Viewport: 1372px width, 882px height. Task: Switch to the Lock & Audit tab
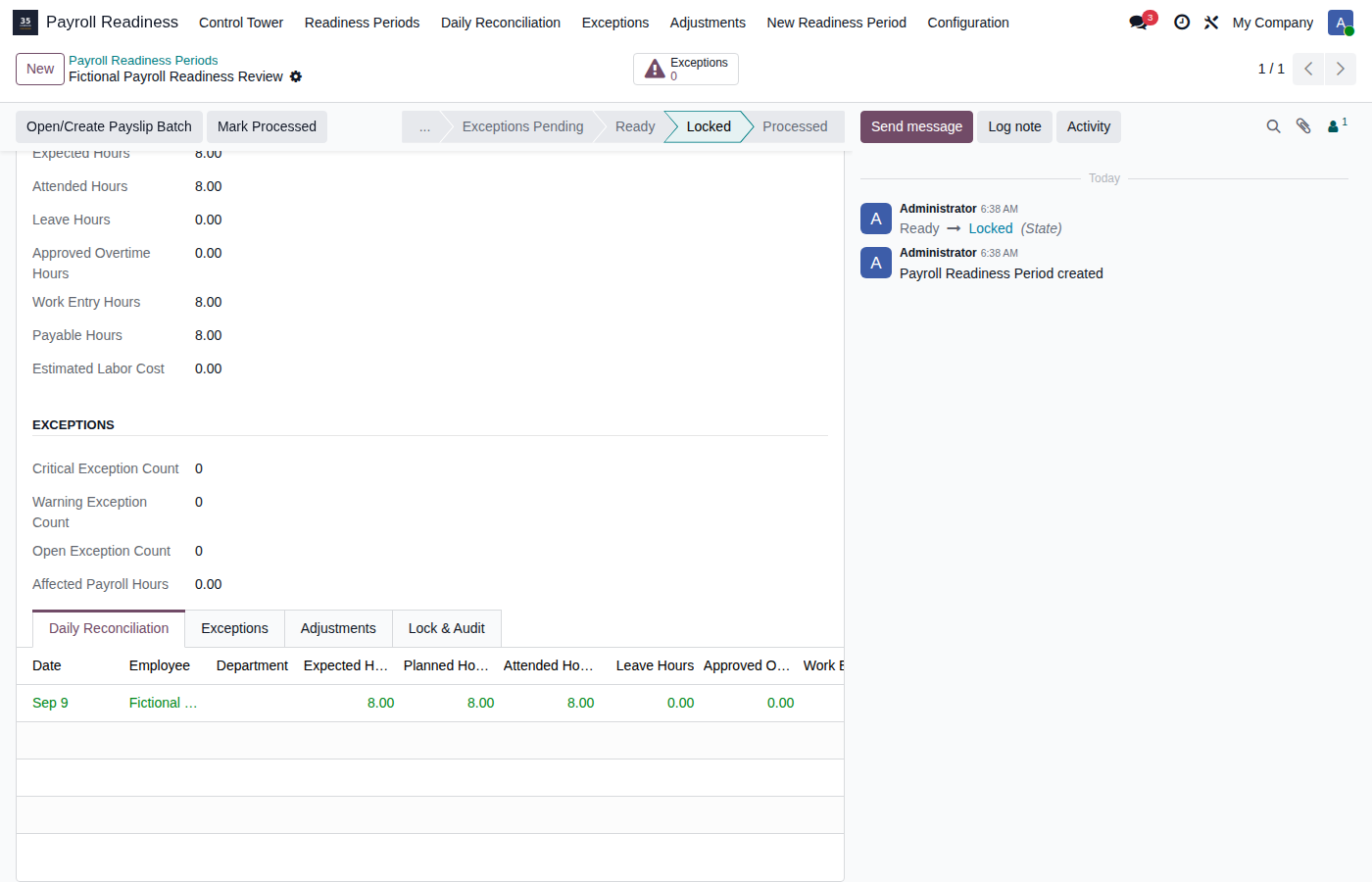[x=447, y=628]
